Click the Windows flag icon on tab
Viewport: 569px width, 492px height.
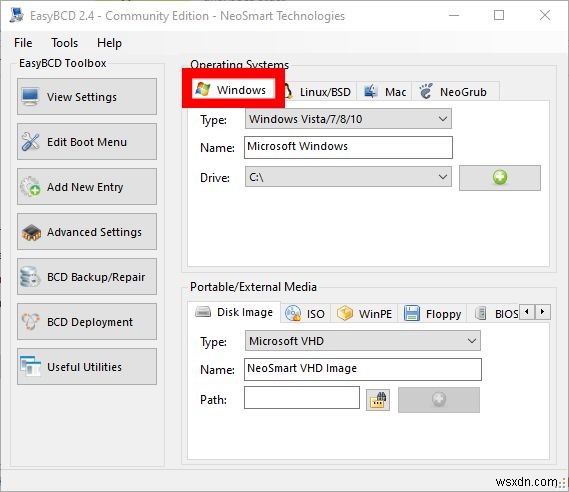click(202, 89)
